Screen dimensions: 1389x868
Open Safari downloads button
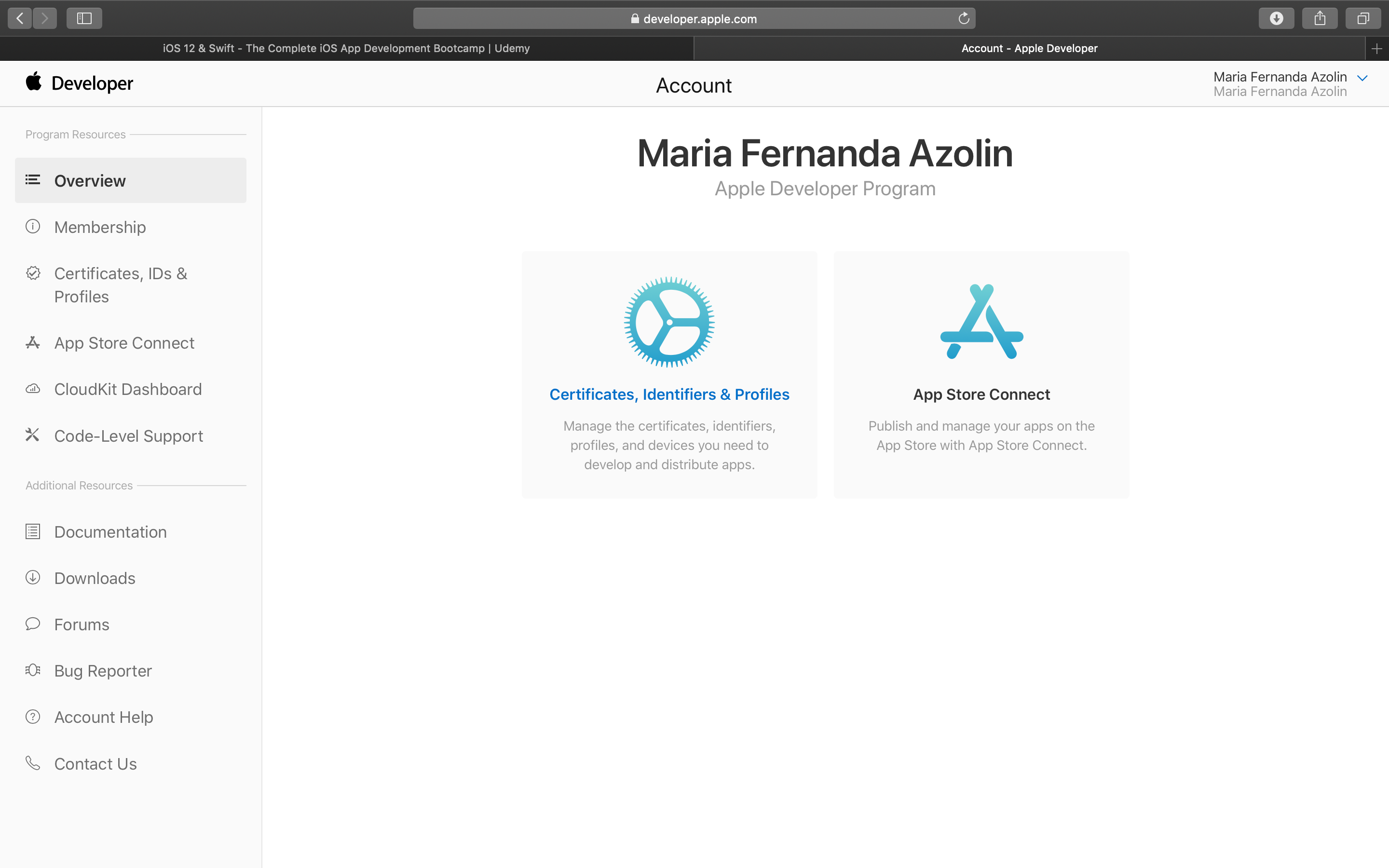click(1276, 18)
